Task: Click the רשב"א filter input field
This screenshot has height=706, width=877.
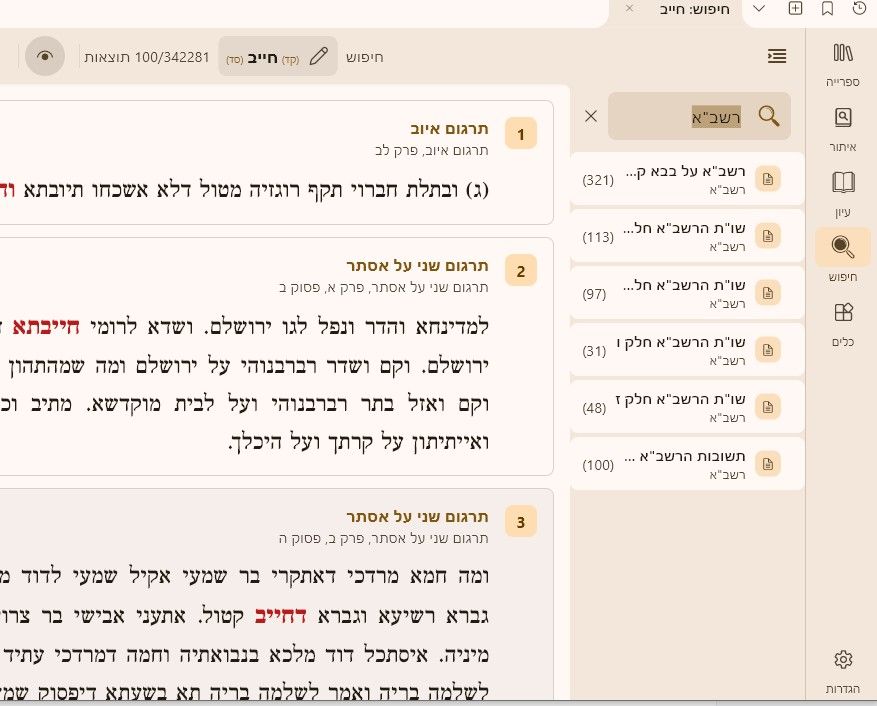Action: coord(699,116)
